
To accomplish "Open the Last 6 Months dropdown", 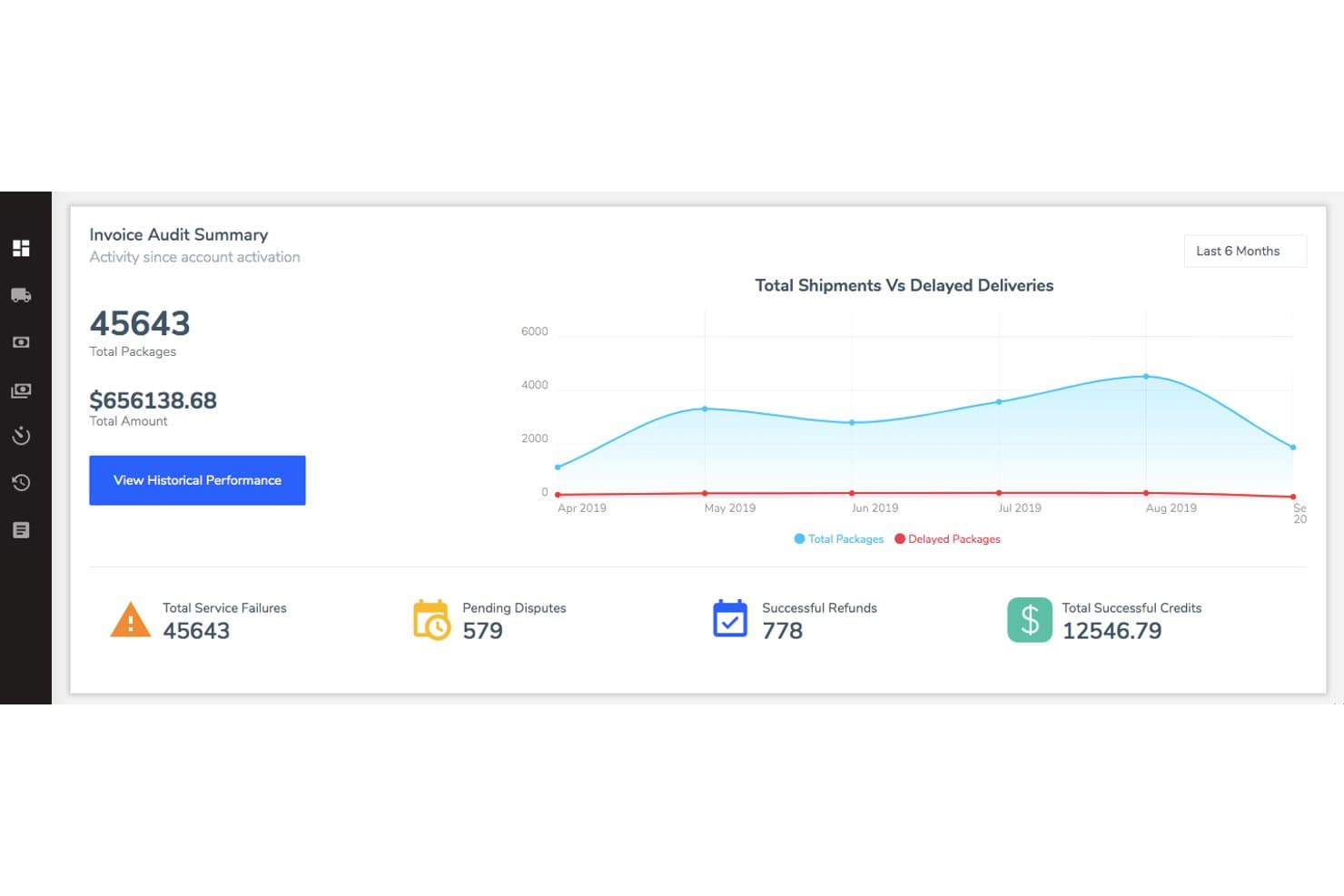I will 1245,251.
